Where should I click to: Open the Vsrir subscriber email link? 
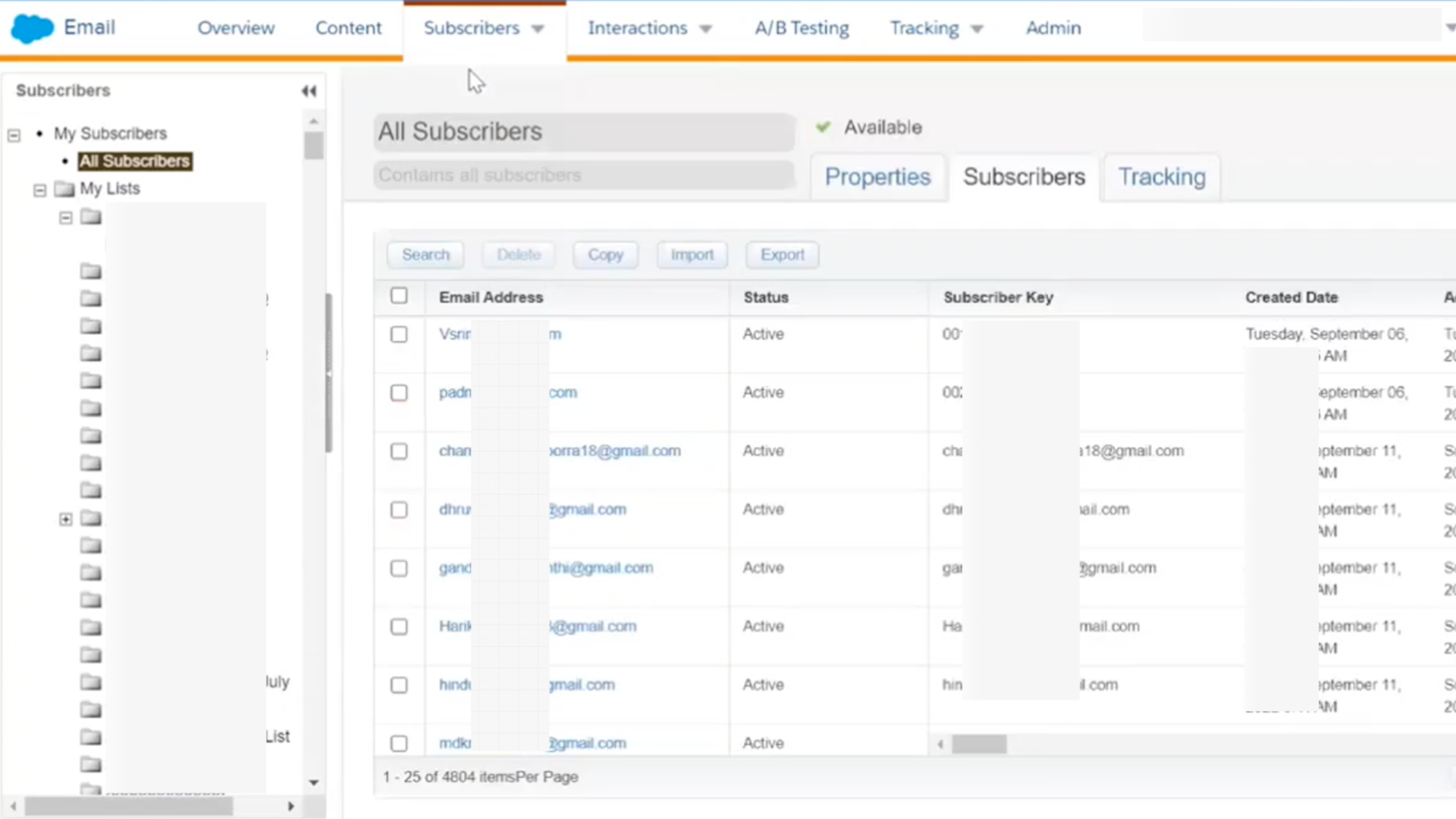500,334
